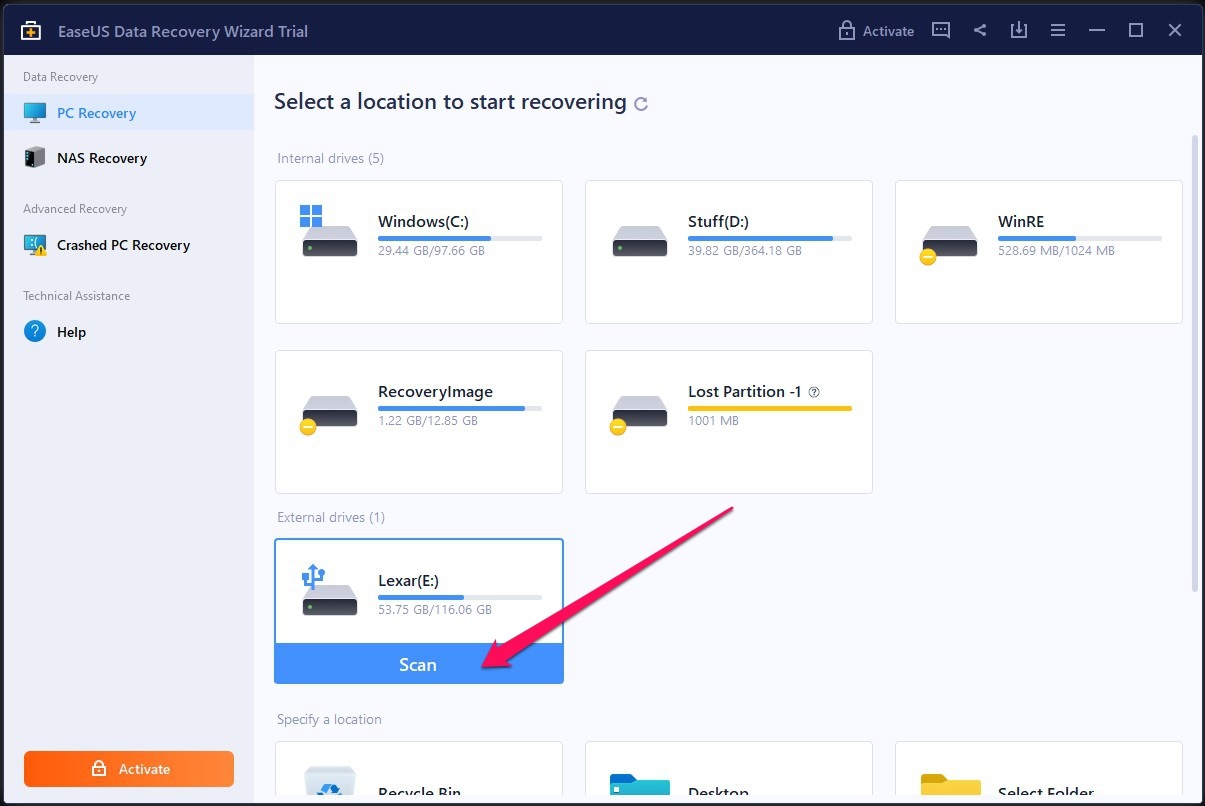Click the 'Specify a location' label
The image size is (1205, 806).
click(x=329, y=719)
